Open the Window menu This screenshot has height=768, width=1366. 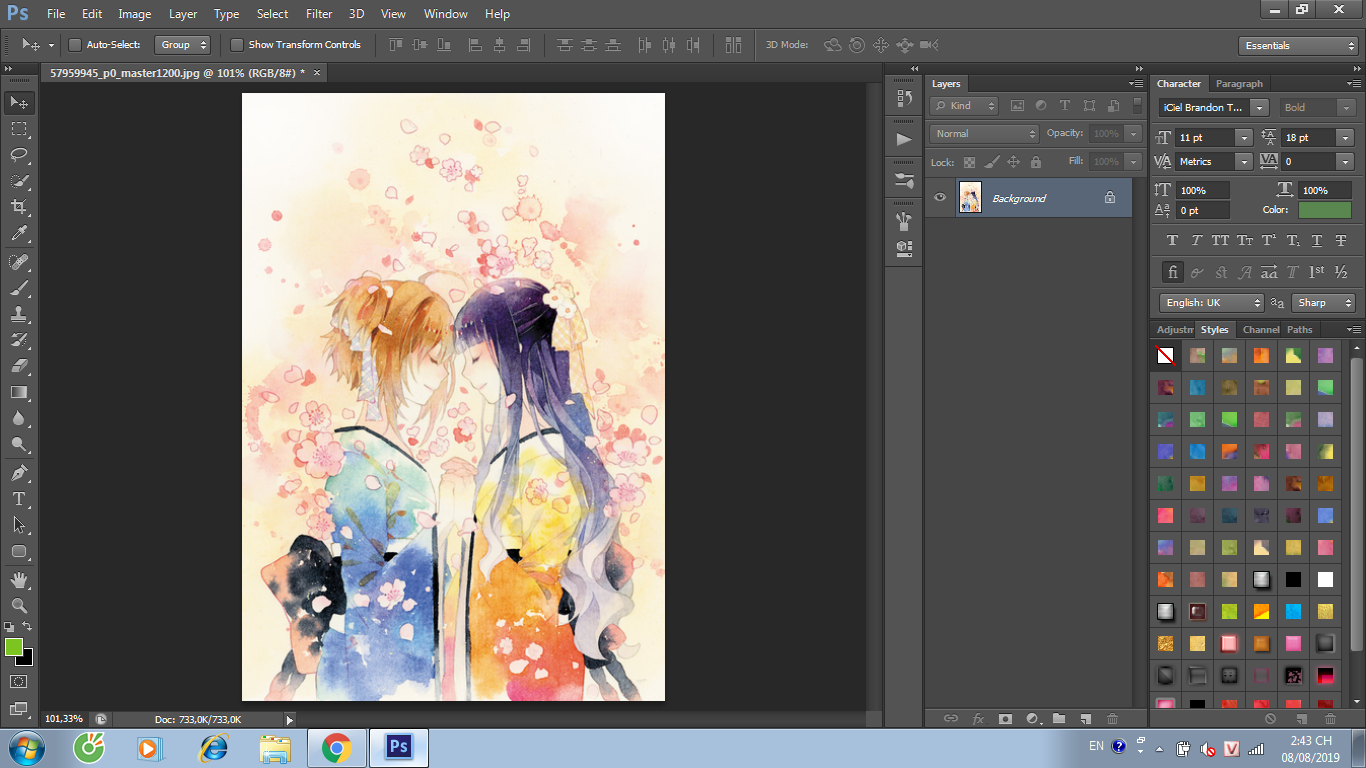tap(445, 14)
